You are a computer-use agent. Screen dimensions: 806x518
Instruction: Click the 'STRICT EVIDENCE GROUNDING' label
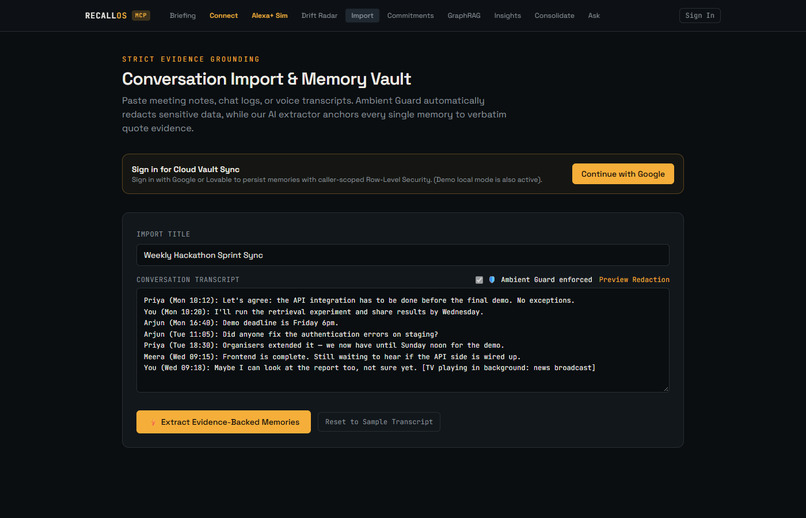[191, 59]
